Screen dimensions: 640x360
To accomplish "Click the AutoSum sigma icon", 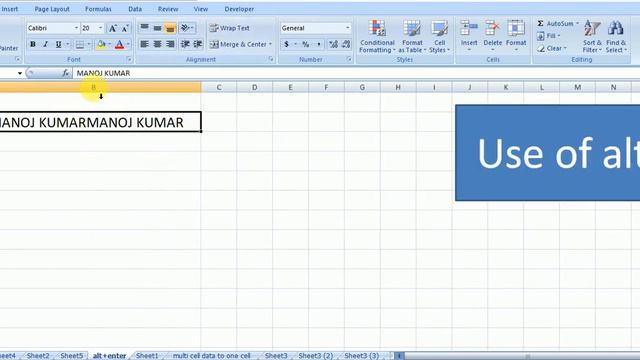I will [x=540, y=24].
